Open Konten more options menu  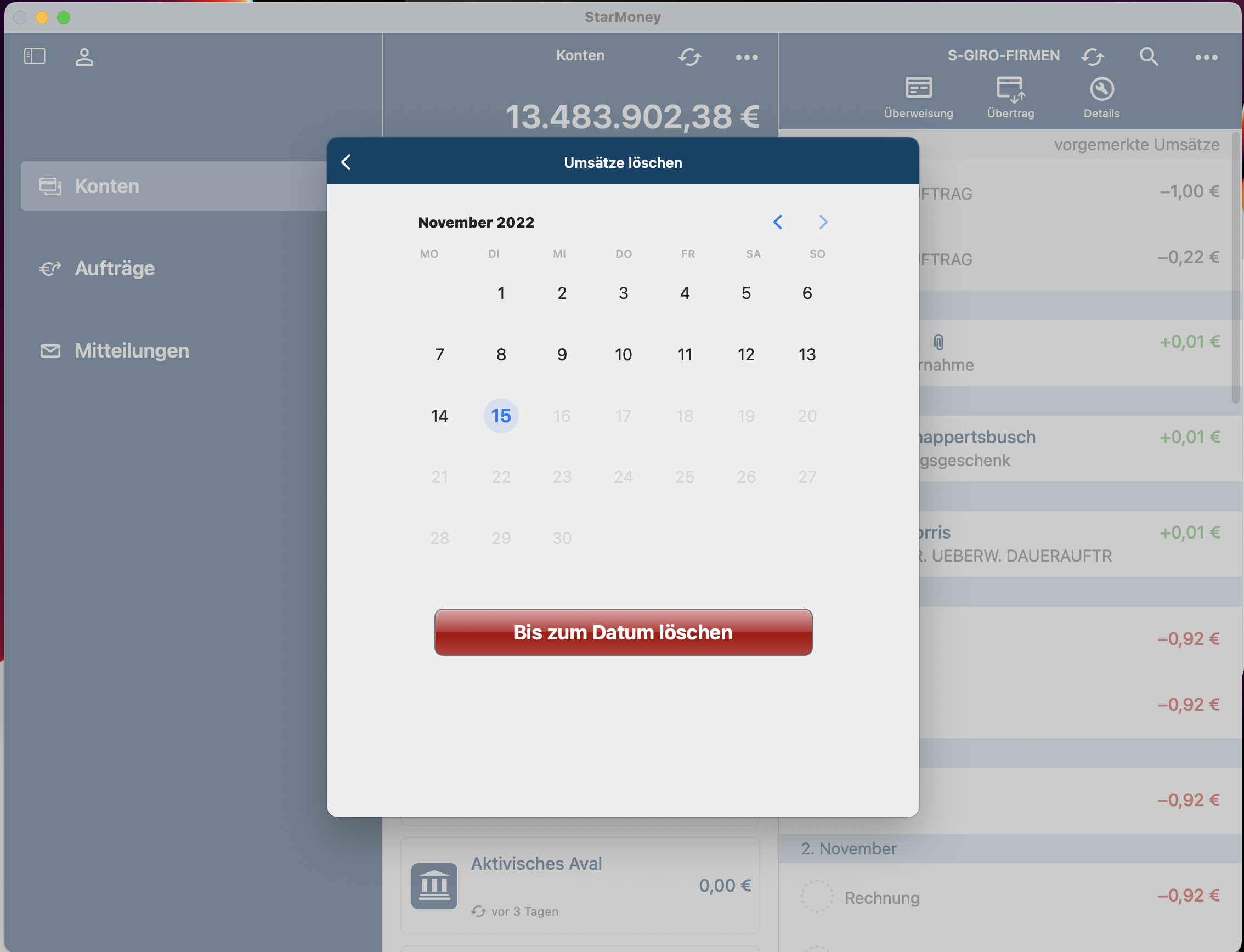click(747, 57)
